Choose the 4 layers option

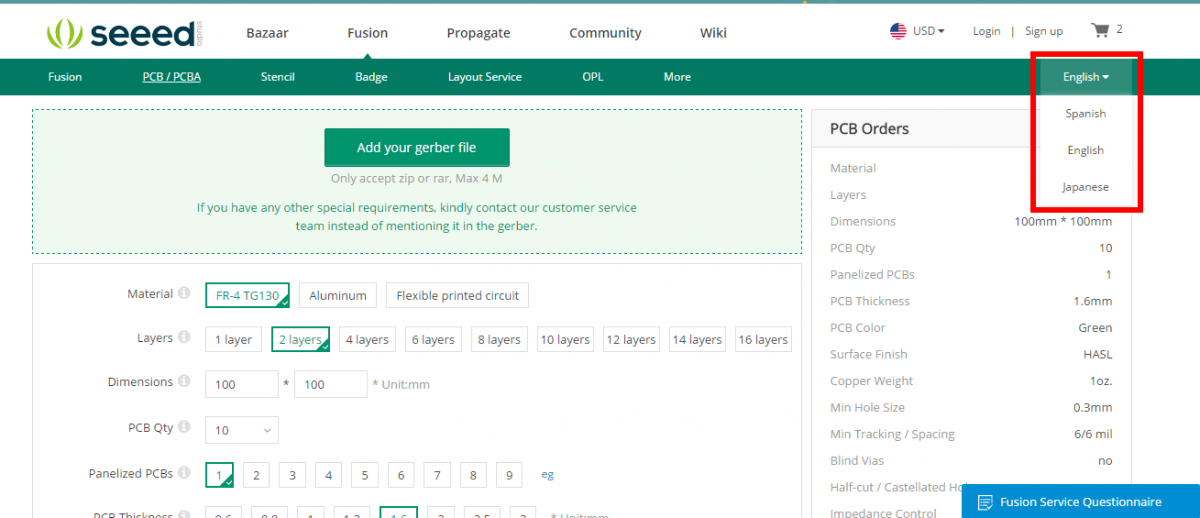[x=367, y=340]
